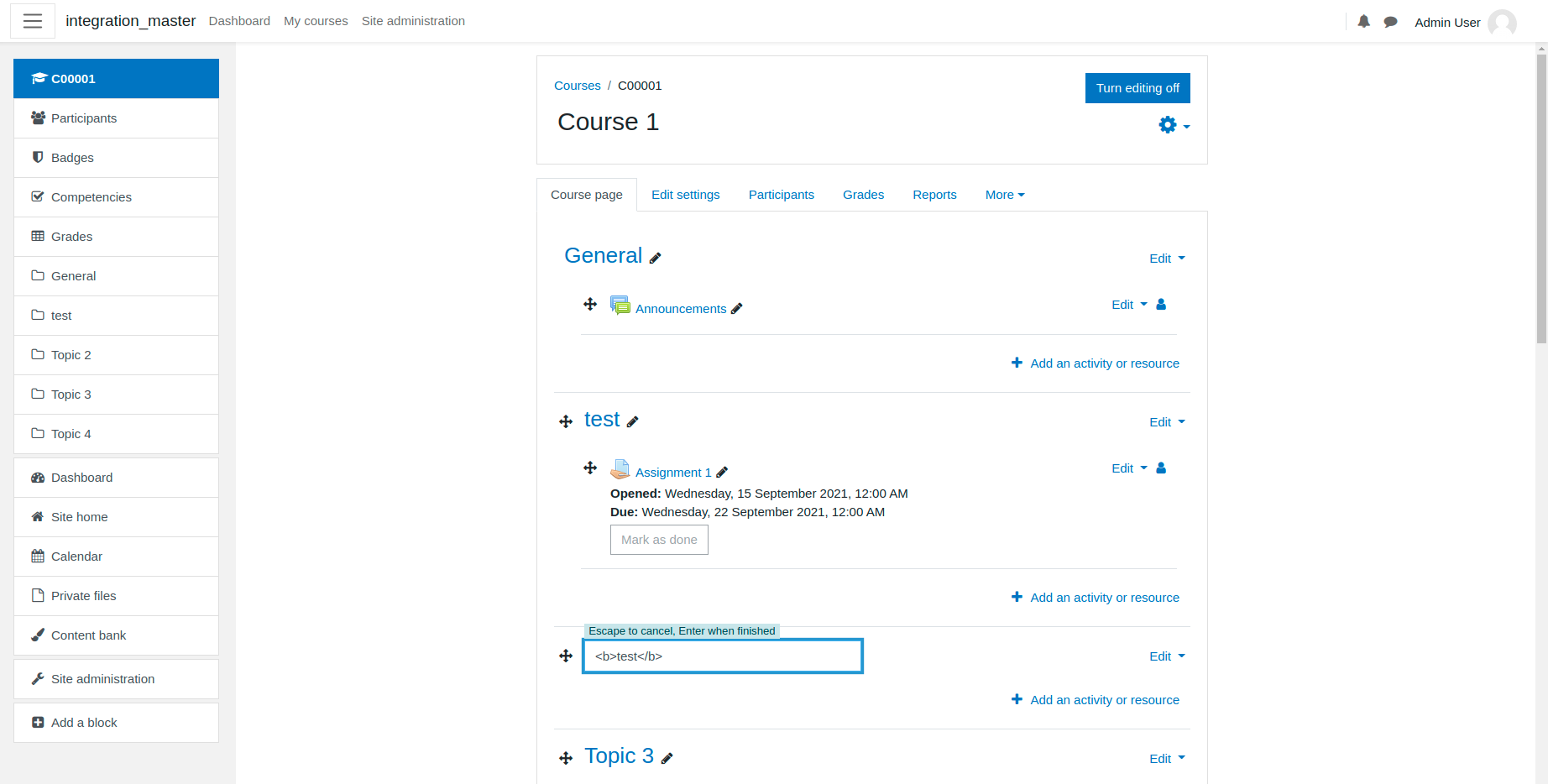Open Site home in the sidebar
The image size is (1548, 784).
tap(116, 517)
